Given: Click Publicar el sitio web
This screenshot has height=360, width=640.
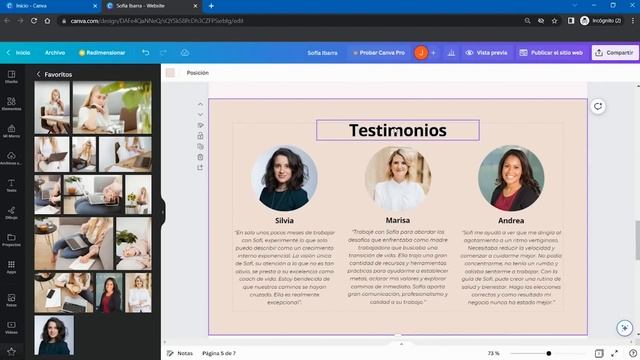Looking at the screenshot, I should tap(551, 53).
